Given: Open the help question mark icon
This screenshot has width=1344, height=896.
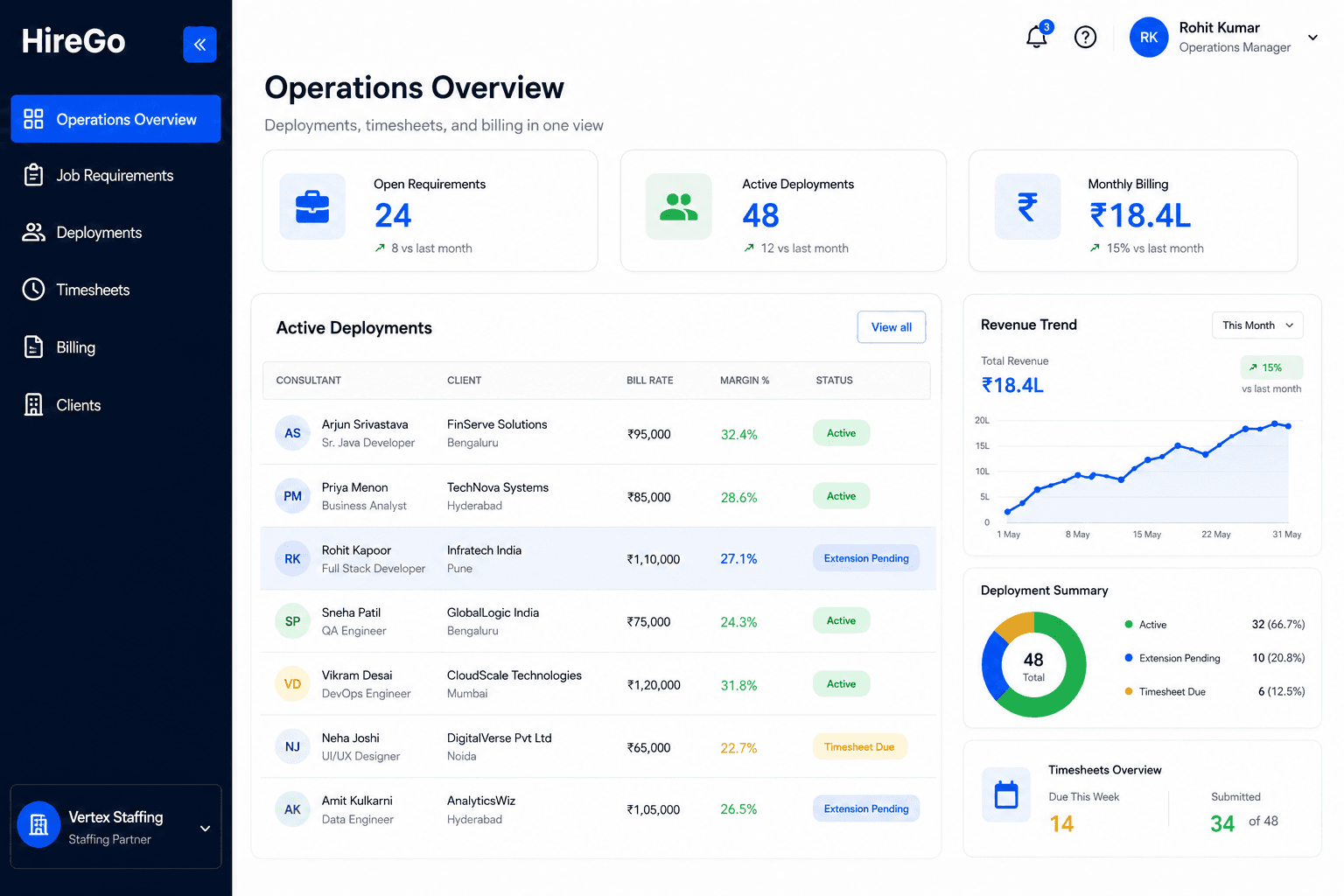Looking at the screenshot, I should [x=1085, y=37].
